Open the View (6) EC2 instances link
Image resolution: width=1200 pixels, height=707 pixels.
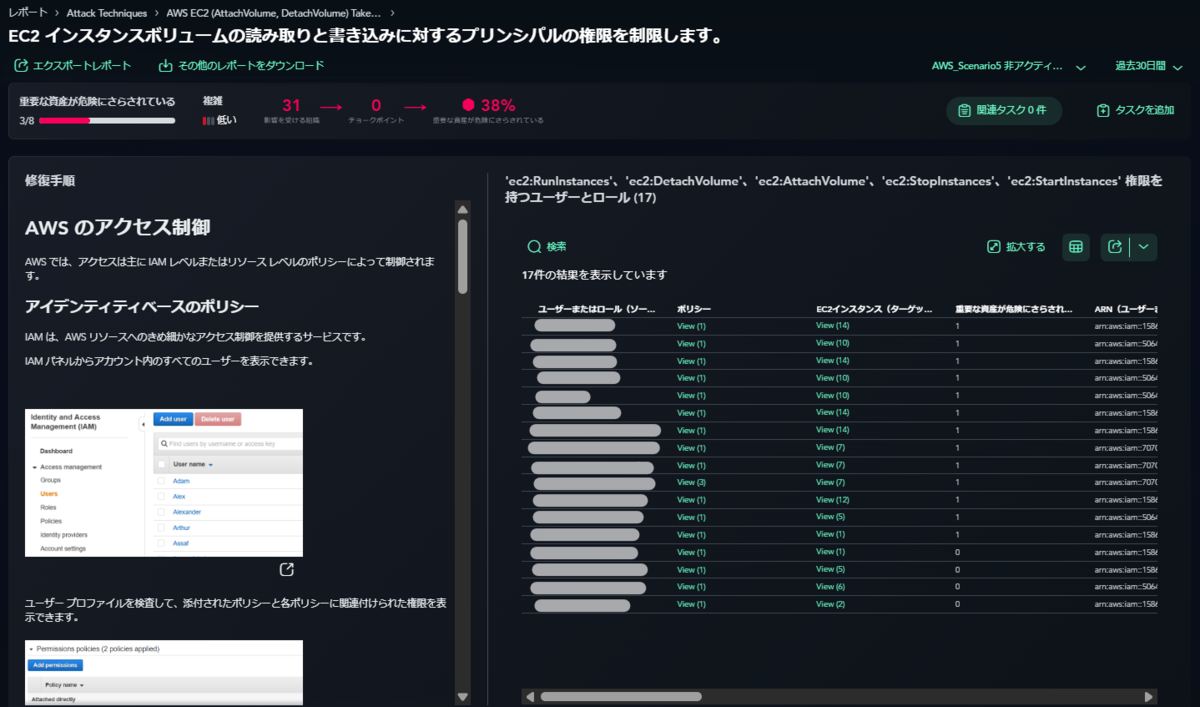point(830,586)
